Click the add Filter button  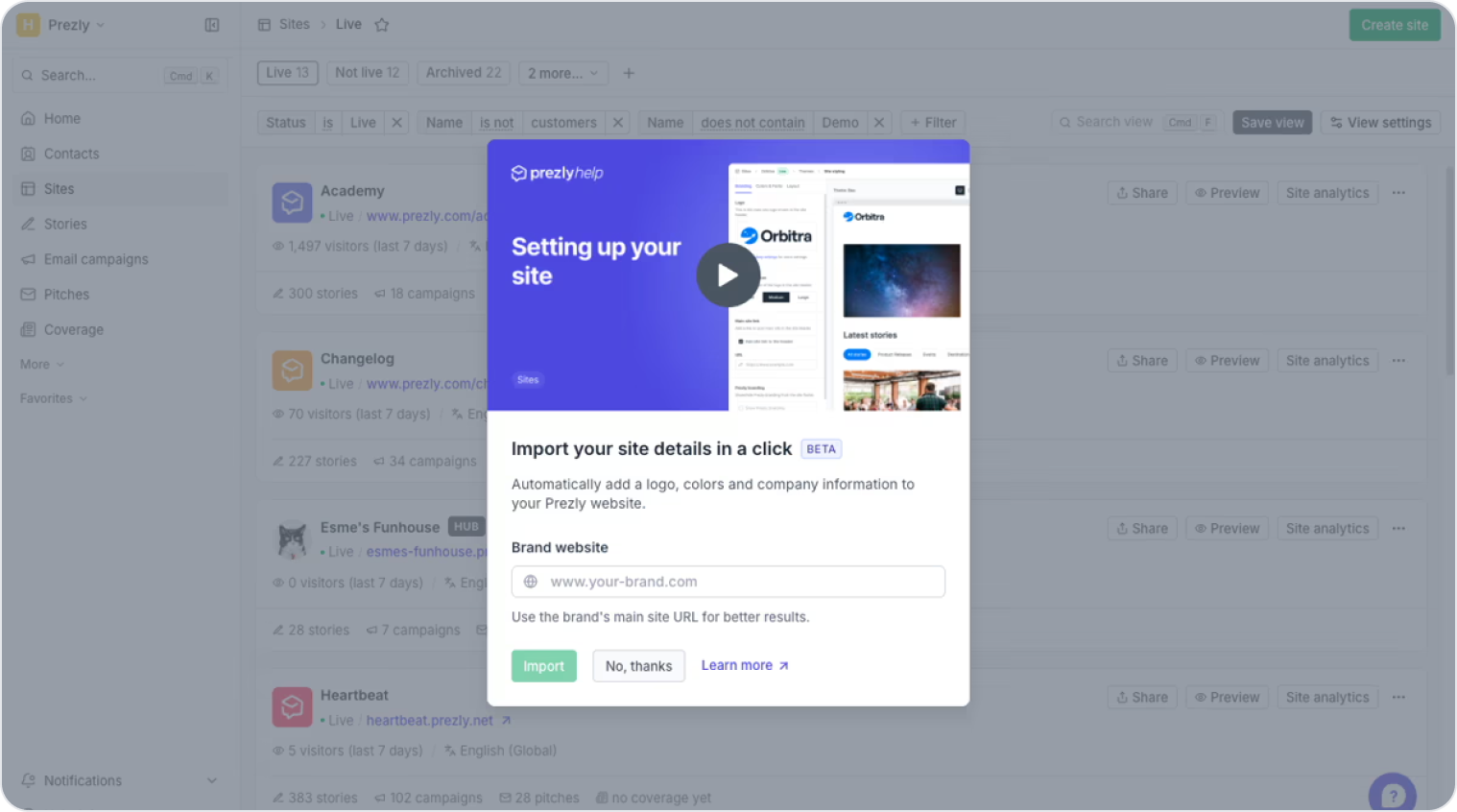pyautogui.click(x=933, y=123)
